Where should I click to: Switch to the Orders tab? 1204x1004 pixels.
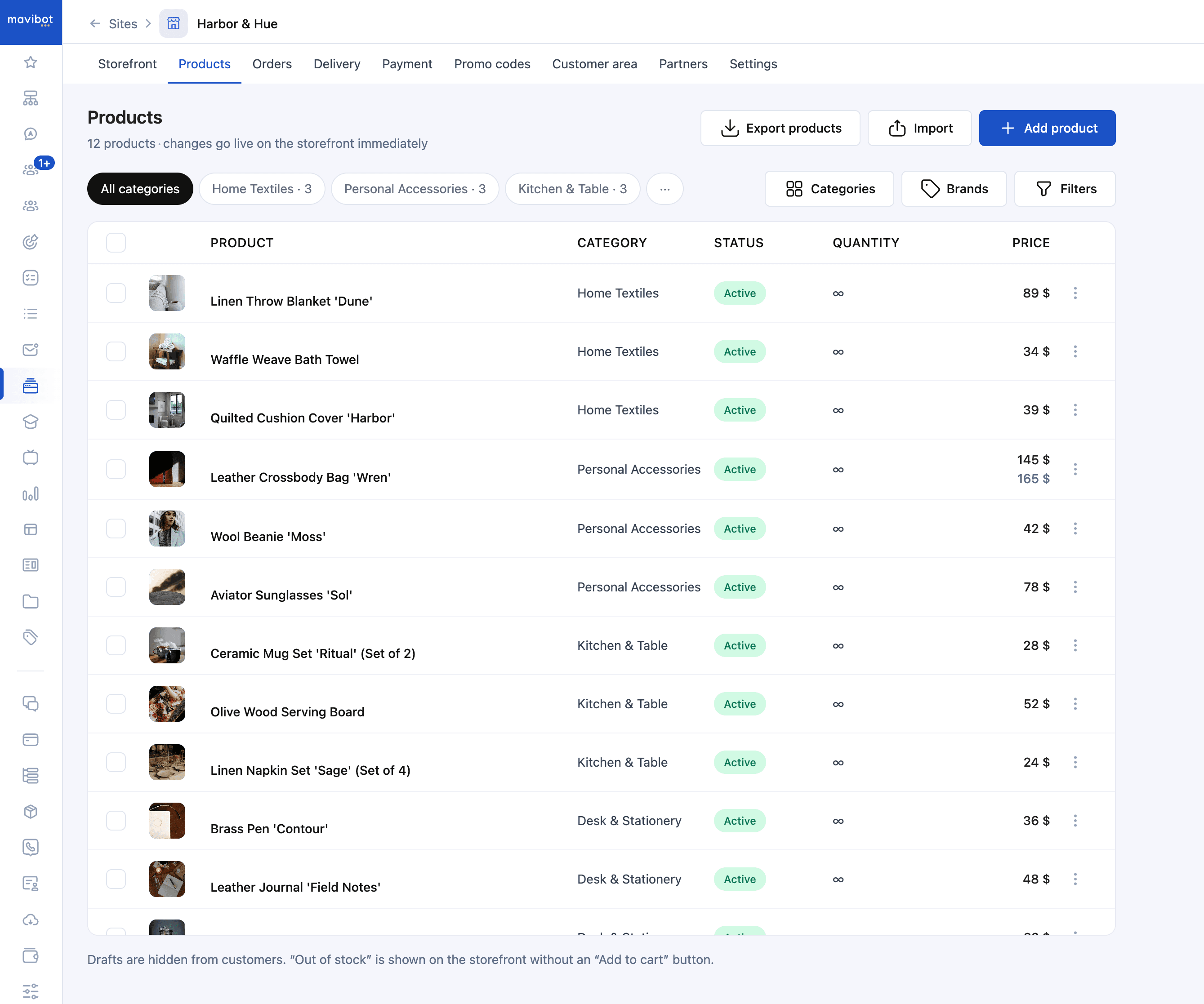(272, 64)
